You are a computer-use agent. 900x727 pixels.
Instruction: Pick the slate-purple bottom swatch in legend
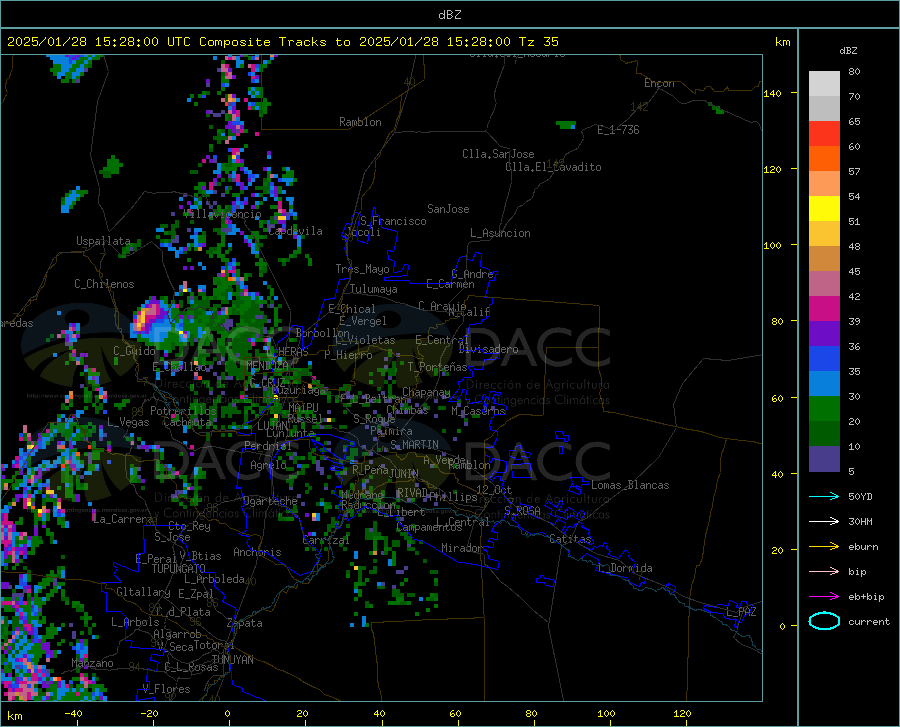[x=824, y=459]
